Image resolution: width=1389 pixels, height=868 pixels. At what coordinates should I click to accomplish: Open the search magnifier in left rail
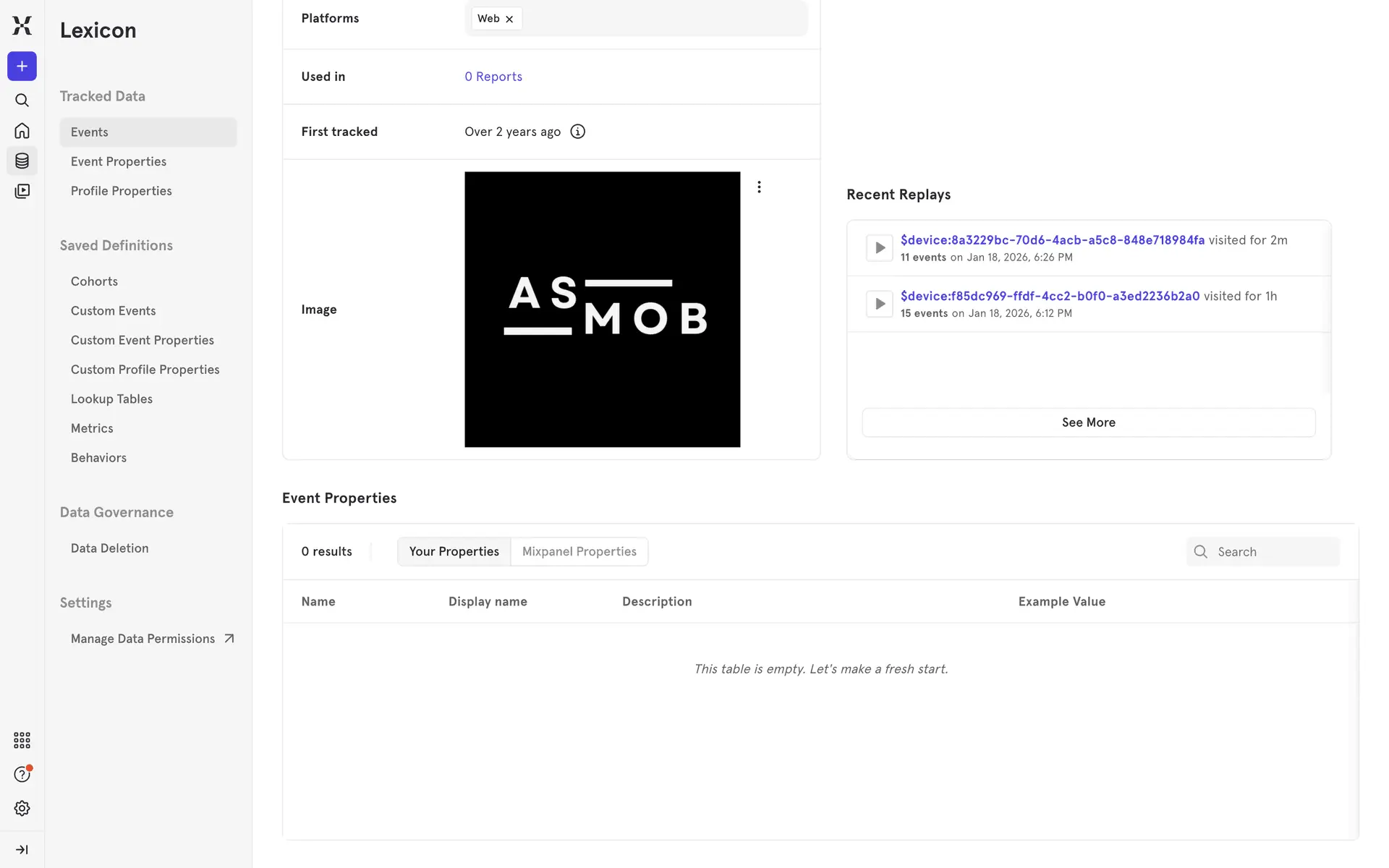coord(22,101)
